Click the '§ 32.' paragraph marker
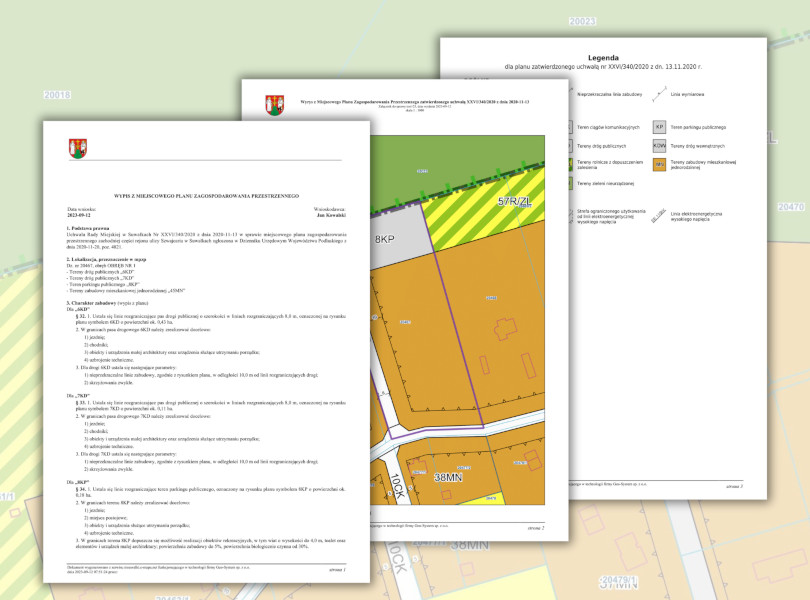Viewport: 810px width, 600px height. click(81, 316)
